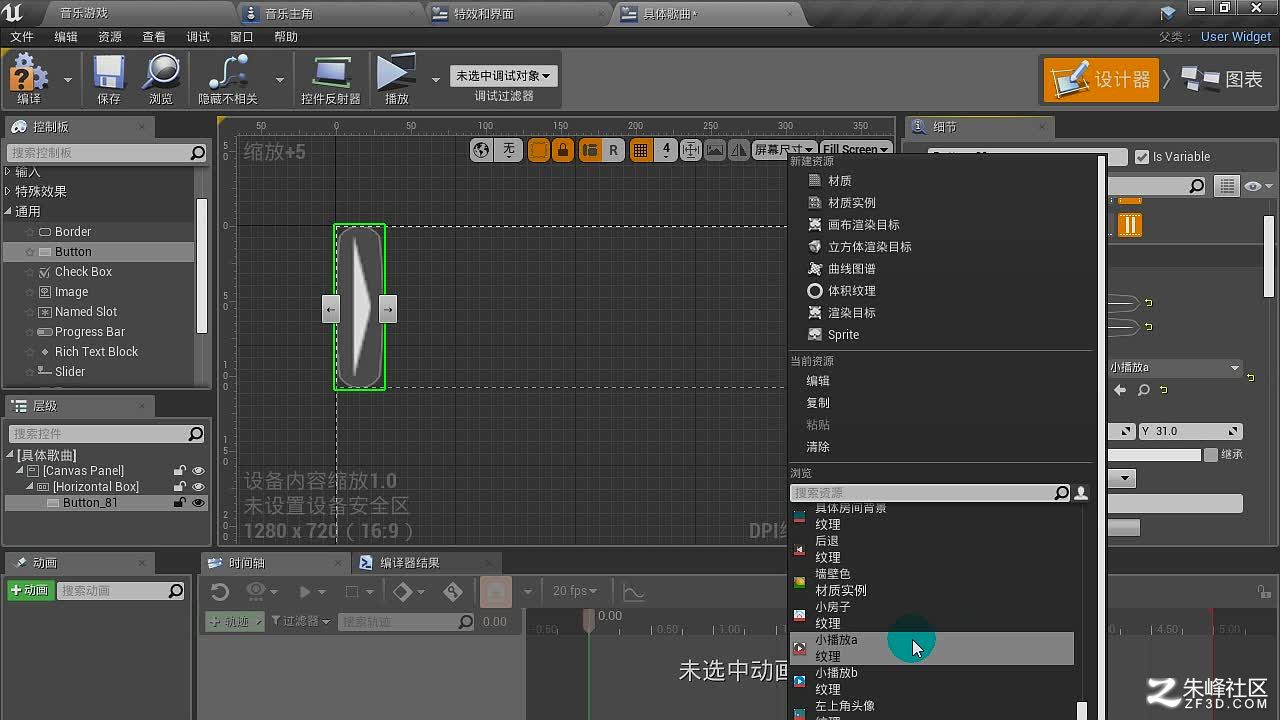
Task: Open the View (查看) menu
Action: 154,37
